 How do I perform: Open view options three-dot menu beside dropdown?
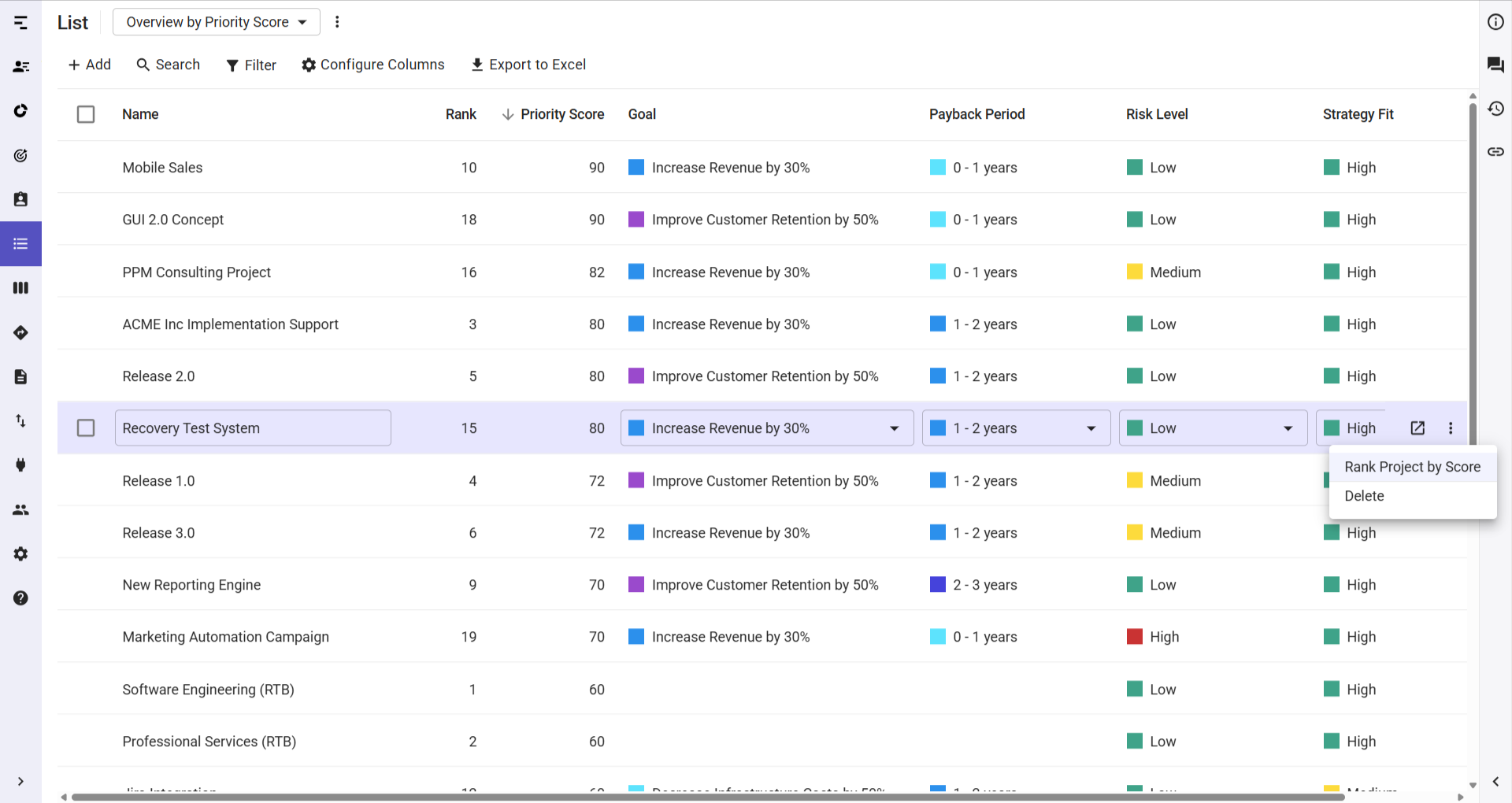point(337,22)
